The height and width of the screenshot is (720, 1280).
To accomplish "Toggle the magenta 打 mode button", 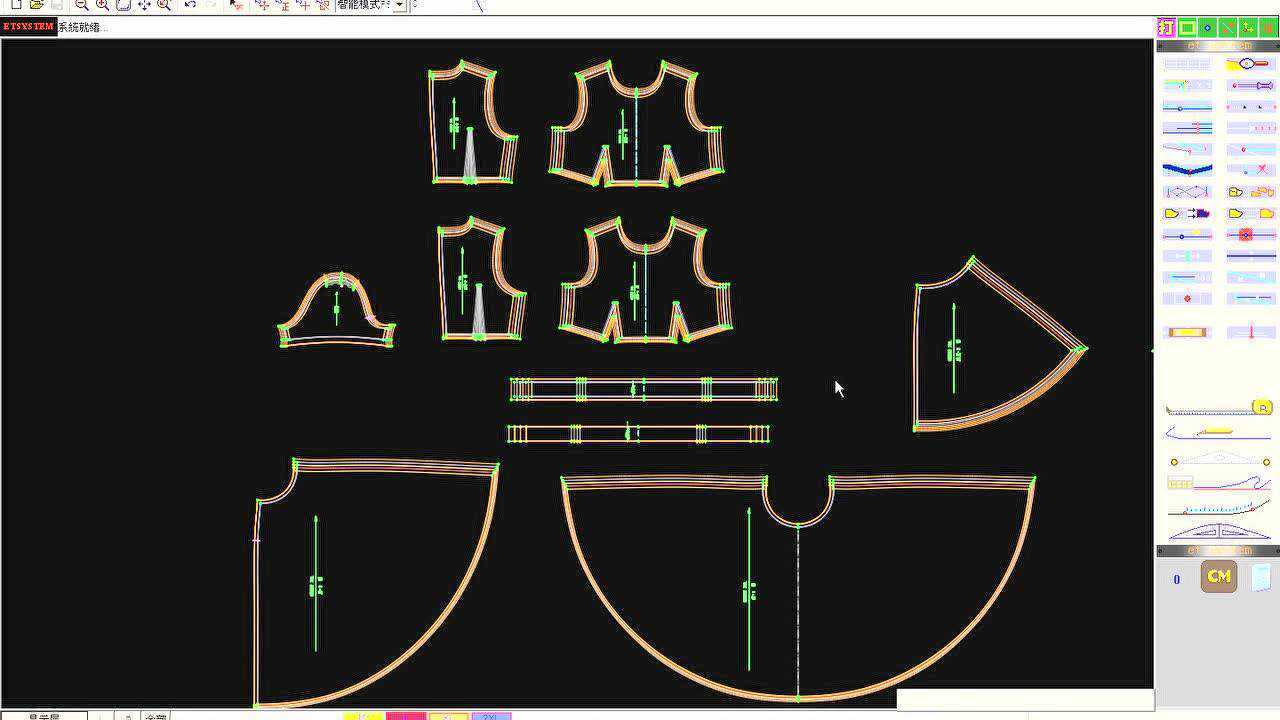I will point(1166,28).
